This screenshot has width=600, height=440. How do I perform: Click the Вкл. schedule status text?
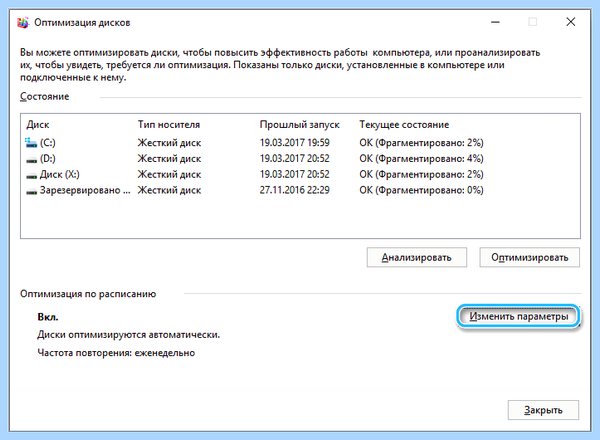[48, 317]
